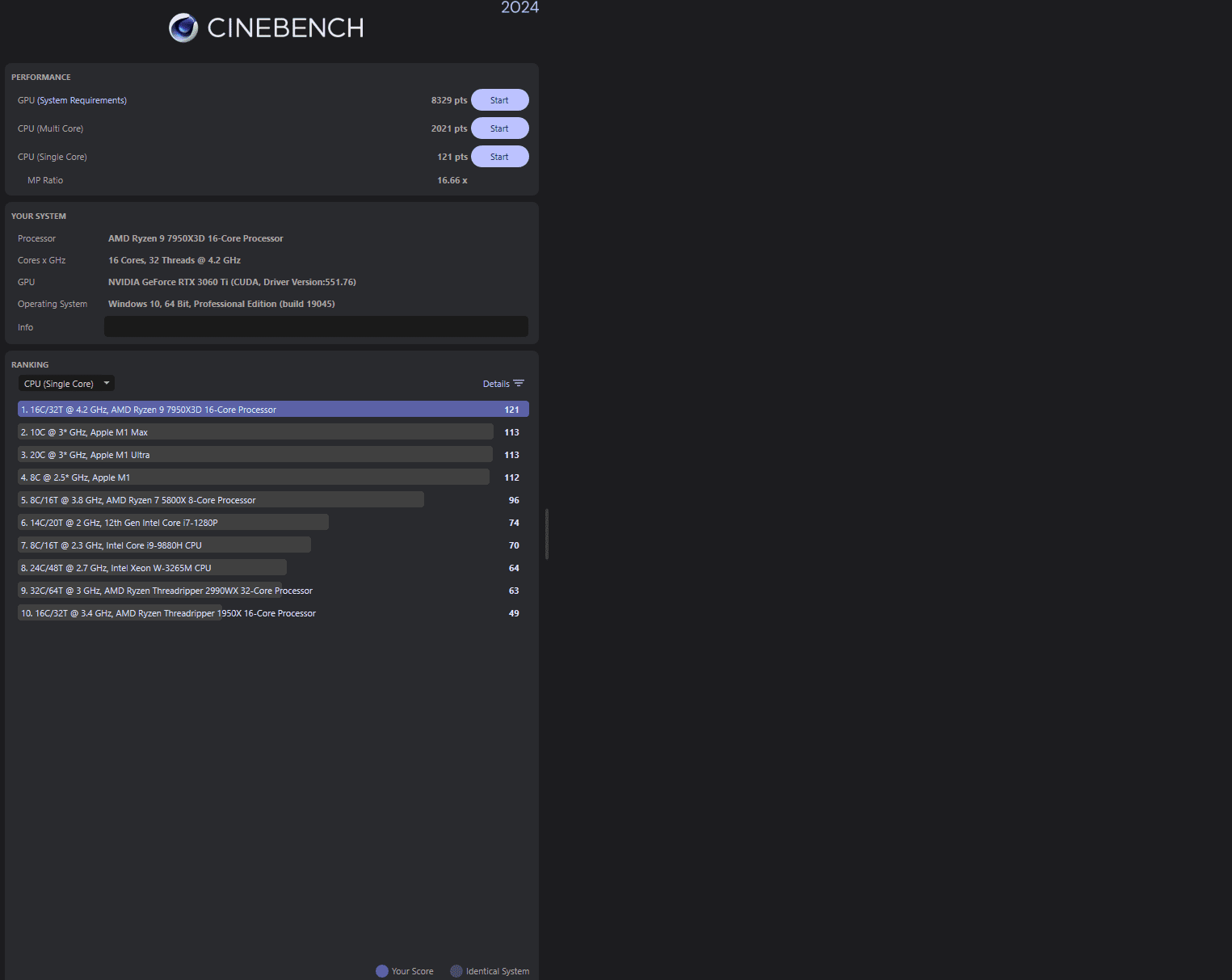
Task: Click the 2021 pts Multi Core score
Action: tap(449, 128)
